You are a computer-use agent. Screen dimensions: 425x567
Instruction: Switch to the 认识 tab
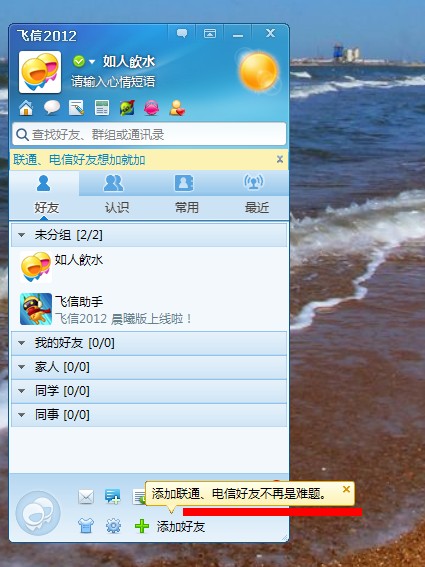pos(116,196)
